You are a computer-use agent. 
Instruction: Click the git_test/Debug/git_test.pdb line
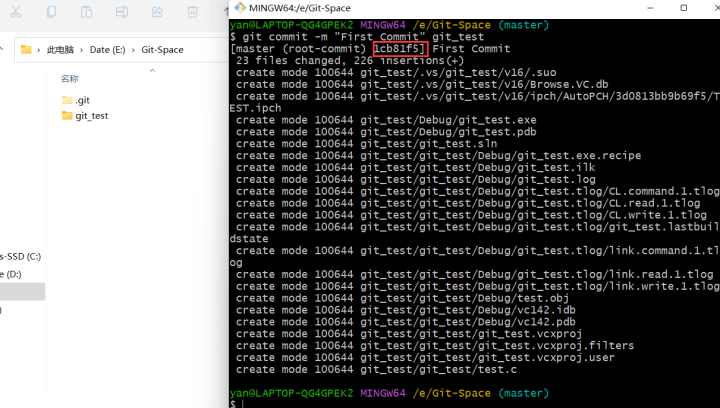386,132
